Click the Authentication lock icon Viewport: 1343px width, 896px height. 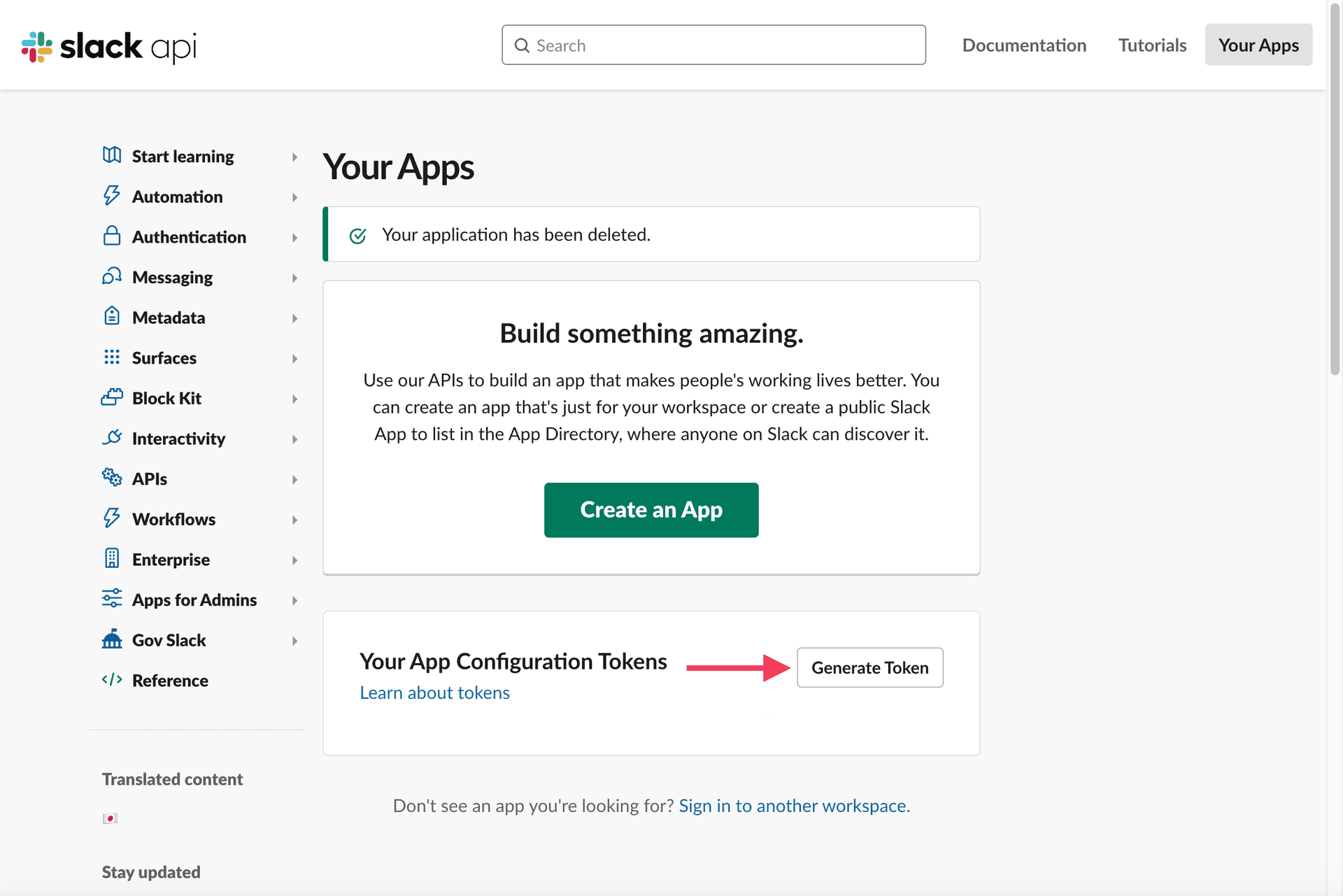(112, 236)
